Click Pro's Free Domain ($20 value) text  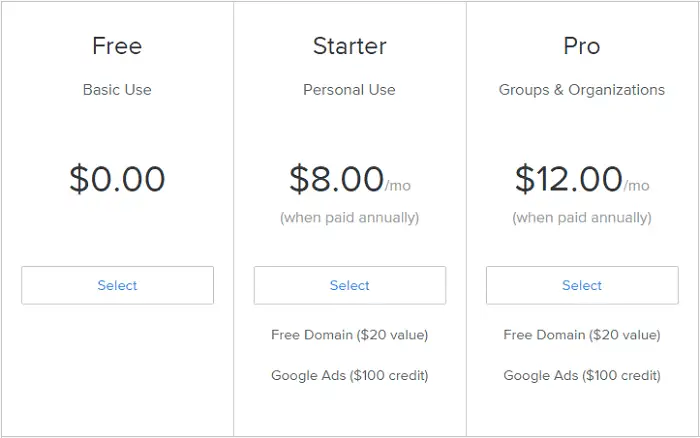pos(582,335)
